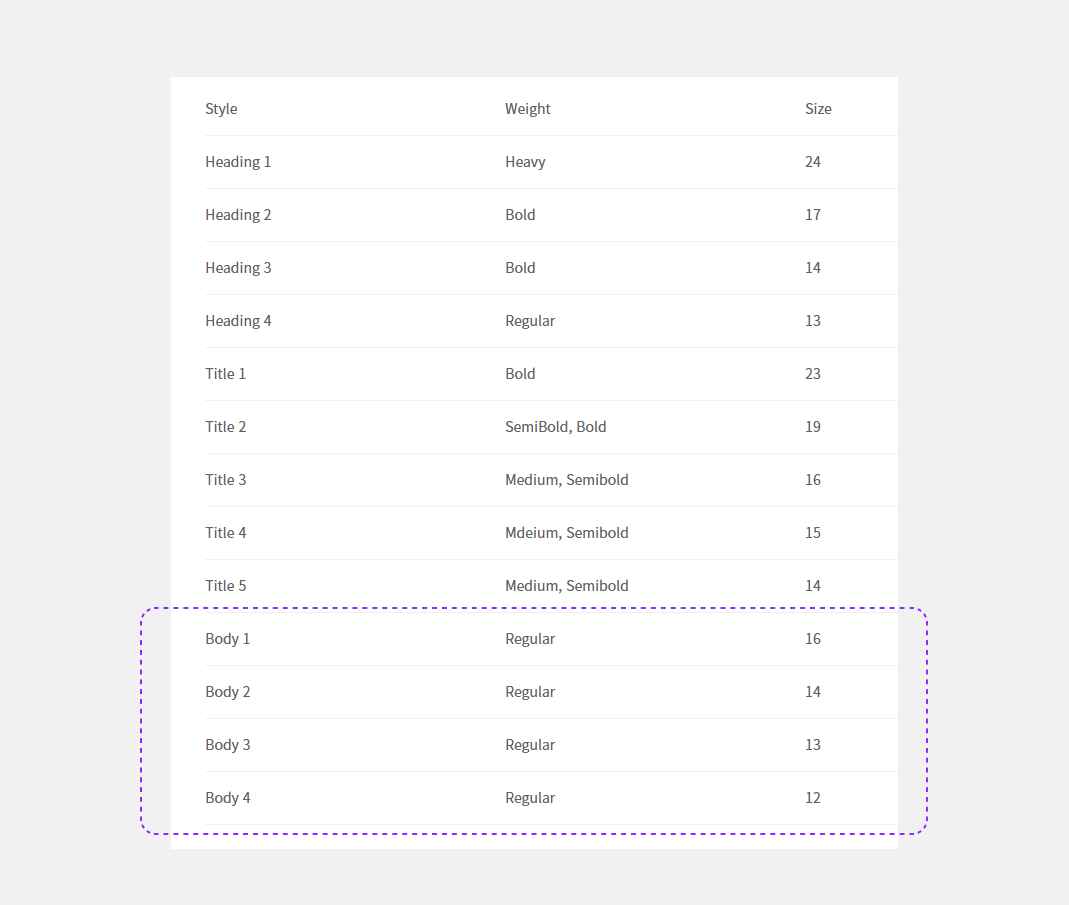Select the Title 3 row label
Image resolution: width=1069 pixels, height=905 pixels.
click(x=225, y=480)
